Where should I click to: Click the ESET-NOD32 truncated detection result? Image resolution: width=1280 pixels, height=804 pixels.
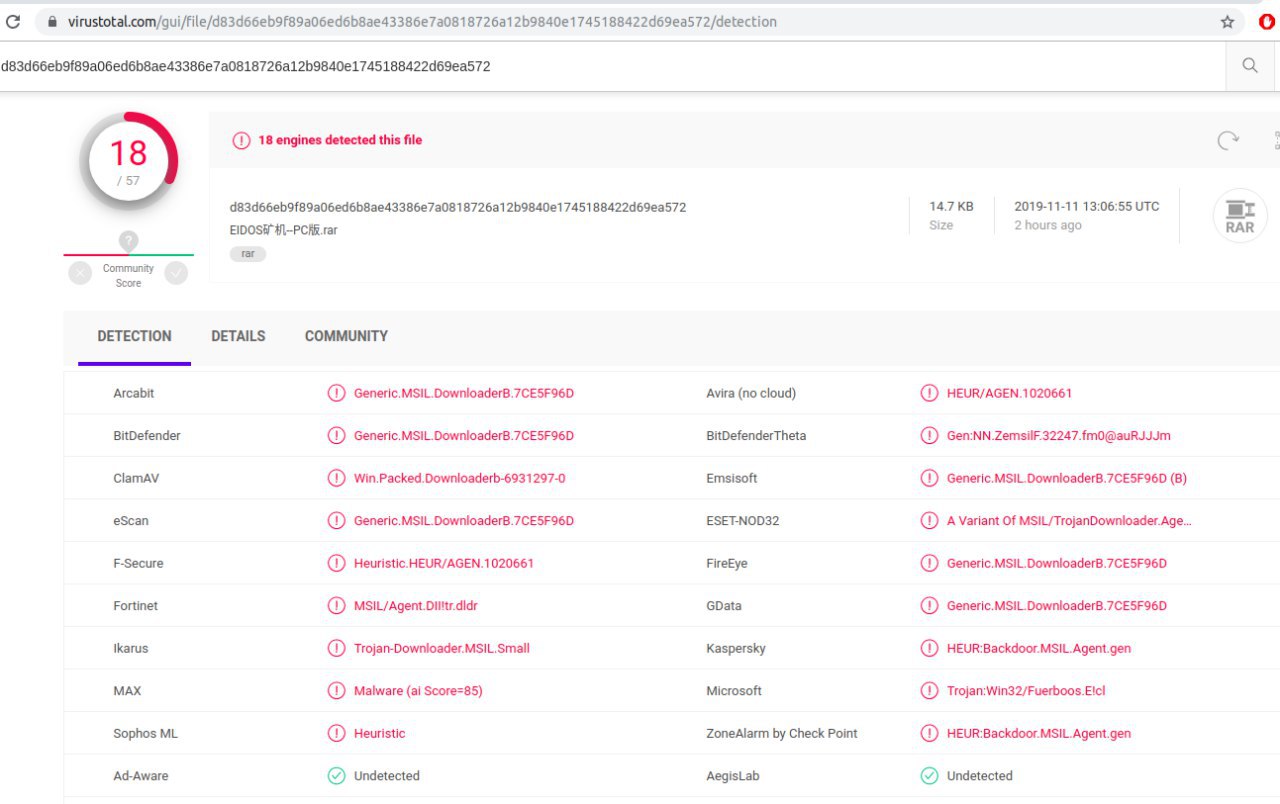pyautogui.click(x=1069, y=521)
